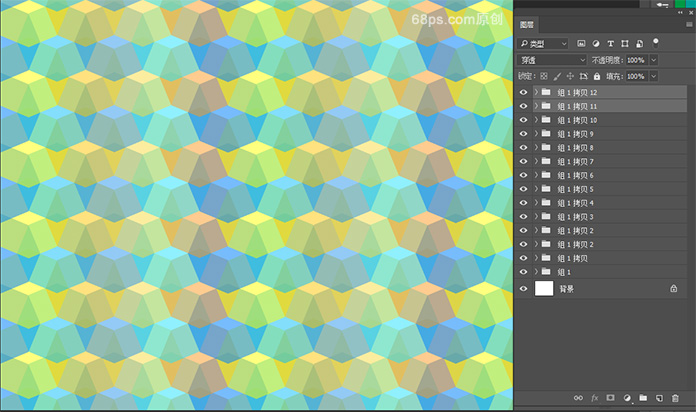Hide the 组 1 拷贝 6 group
Image resolution: width=696 pixels, height=412 pixels.
pyautogui.click(x=524, y=175)
